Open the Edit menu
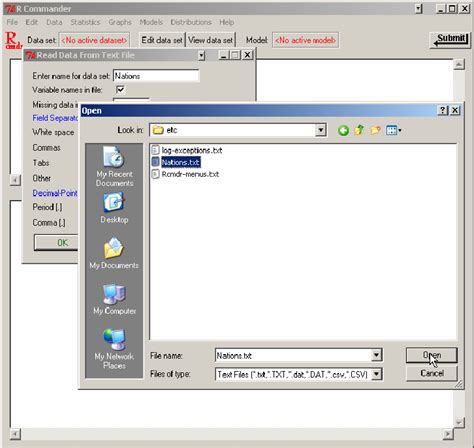This screenshot has height=448, width=474. (32, 22)
